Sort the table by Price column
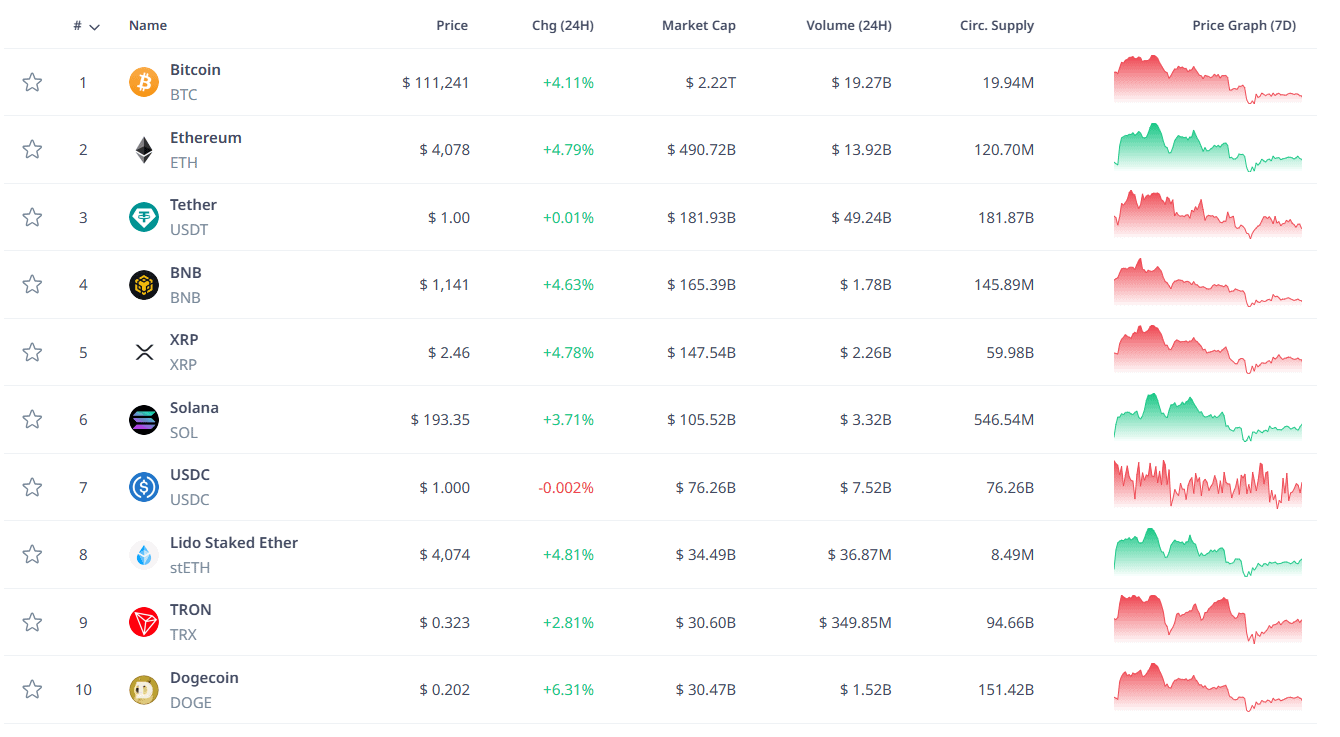The height and width of the screenshot is (737, 1340). 452,26
